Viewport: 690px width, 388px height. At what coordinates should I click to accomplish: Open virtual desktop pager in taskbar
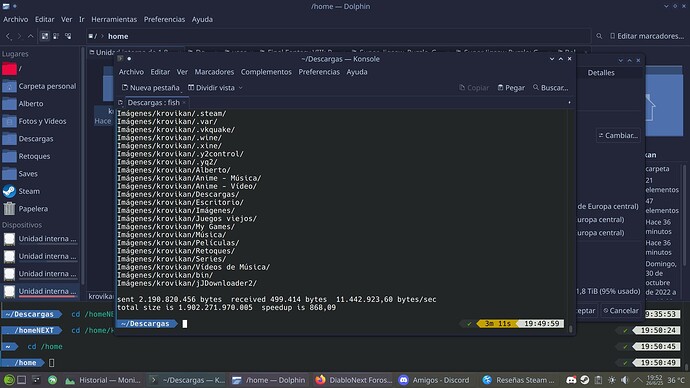click(21, 380)
